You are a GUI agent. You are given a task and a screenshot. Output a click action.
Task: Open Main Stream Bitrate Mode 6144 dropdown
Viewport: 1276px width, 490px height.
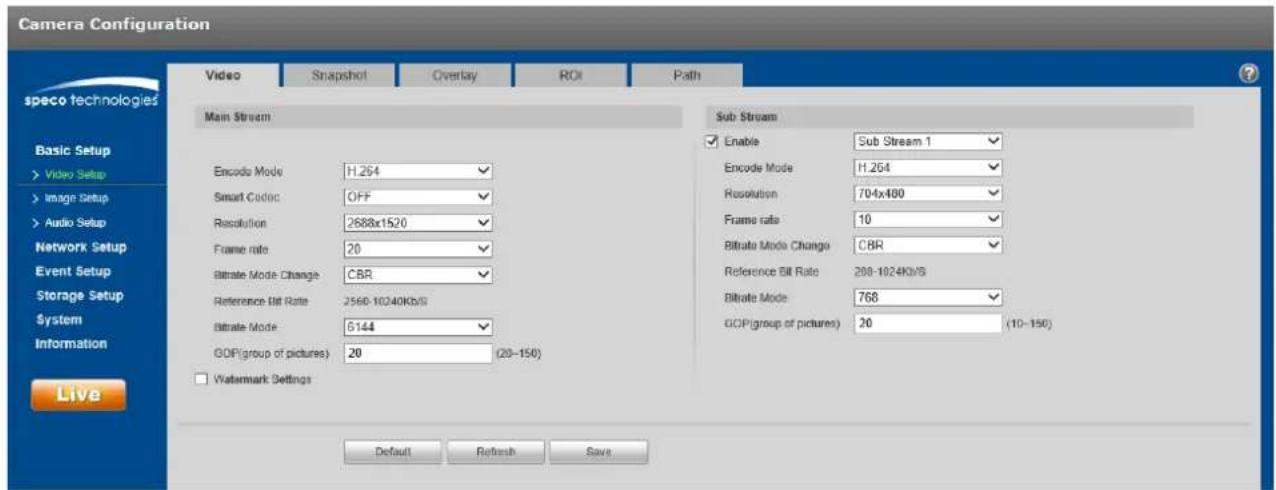point(419,327)
